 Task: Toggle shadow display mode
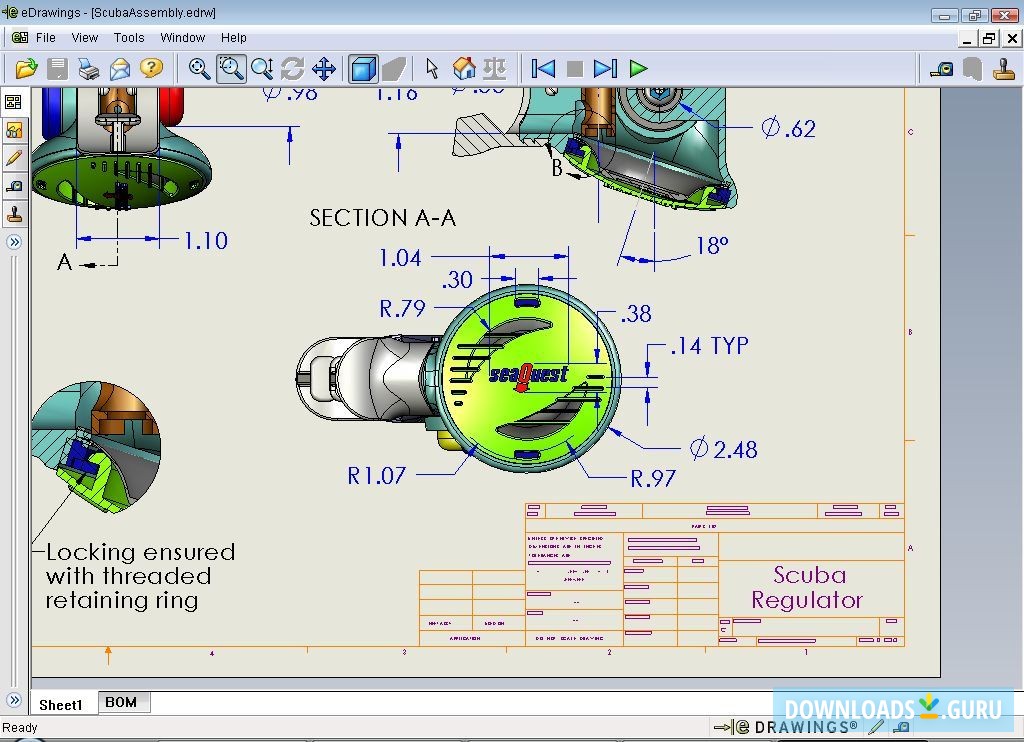(x=394, y=69)
